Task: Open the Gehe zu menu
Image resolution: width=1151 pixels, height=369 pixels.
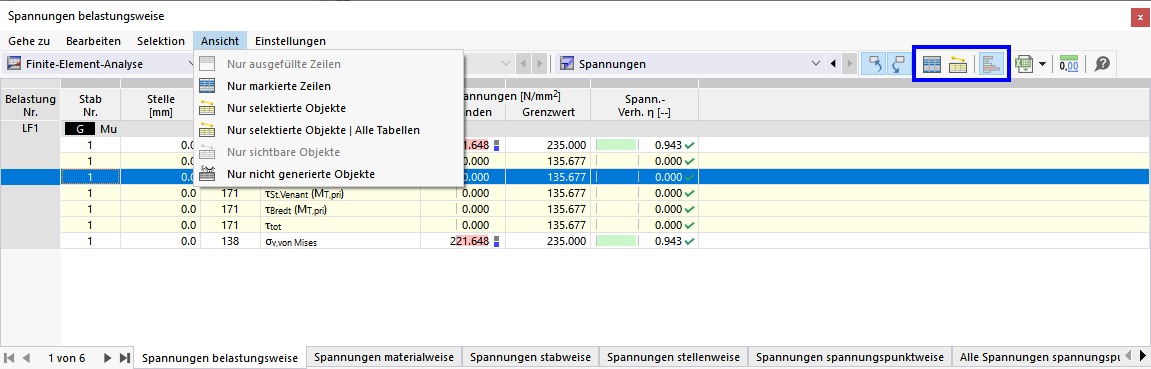Action: click(29, 41)
